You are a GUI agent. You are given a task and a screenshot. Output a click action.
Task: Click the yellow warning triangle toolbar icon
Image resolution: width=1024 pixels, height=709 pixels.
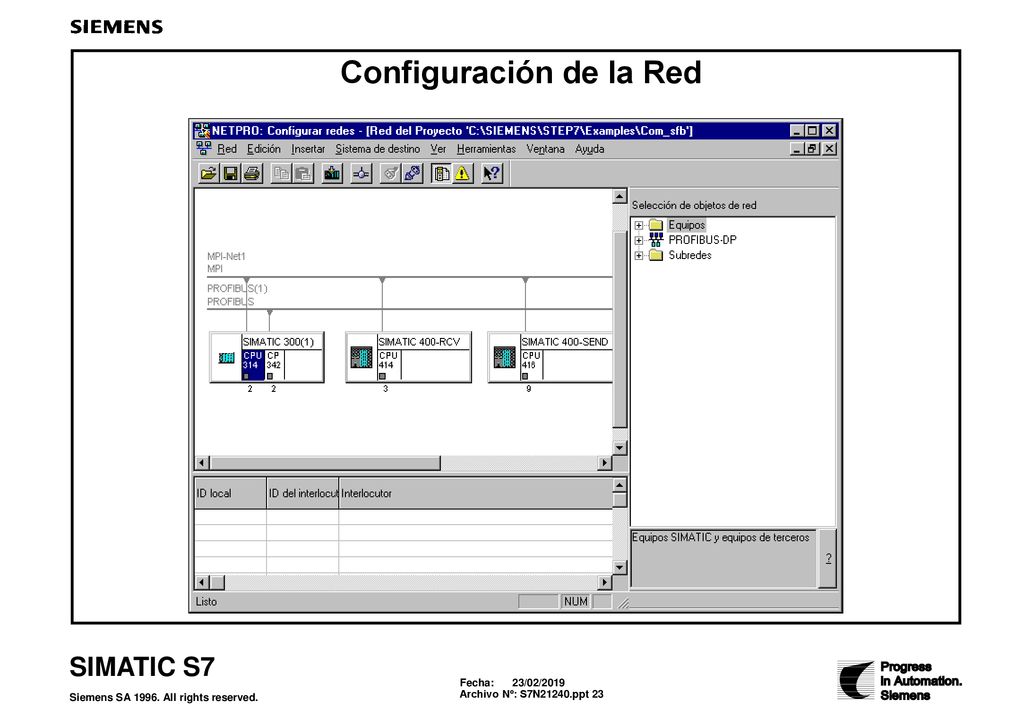tap(462, 174)
